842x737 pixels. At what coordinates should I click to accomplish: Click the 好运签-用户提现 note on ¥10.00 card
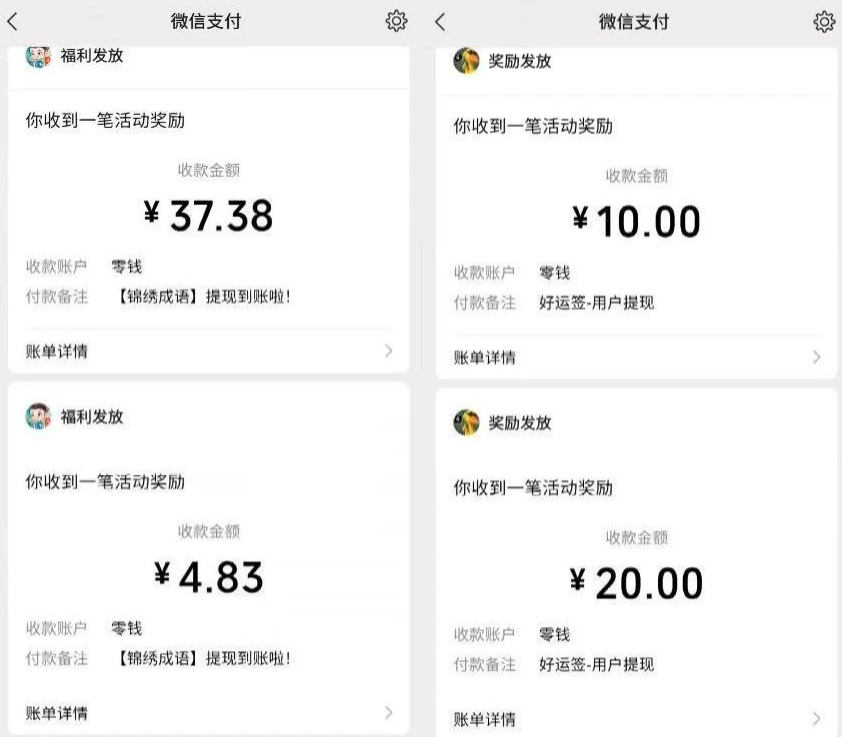click(596, 302)
